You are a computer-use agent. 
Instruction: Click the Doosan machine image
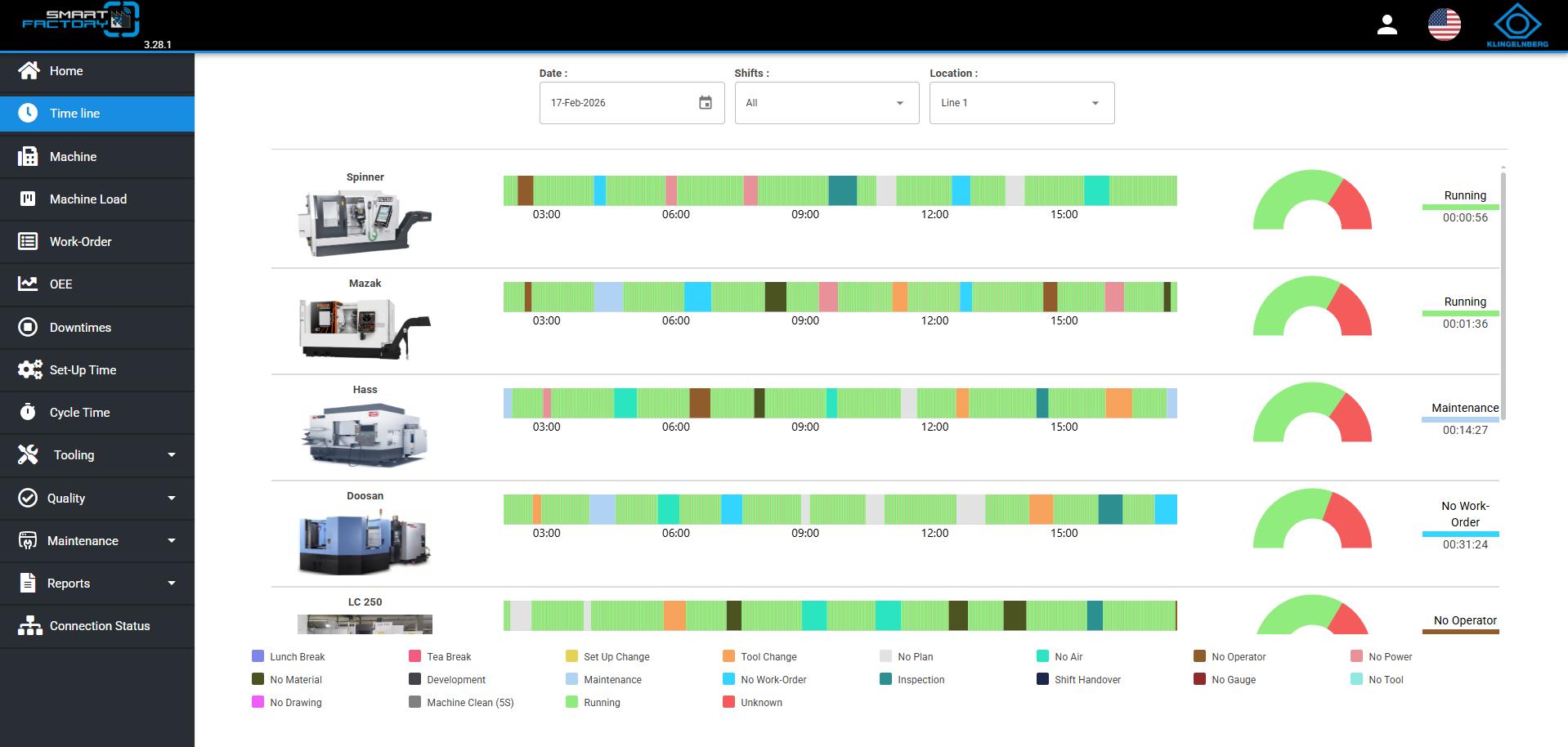point(365,541)
